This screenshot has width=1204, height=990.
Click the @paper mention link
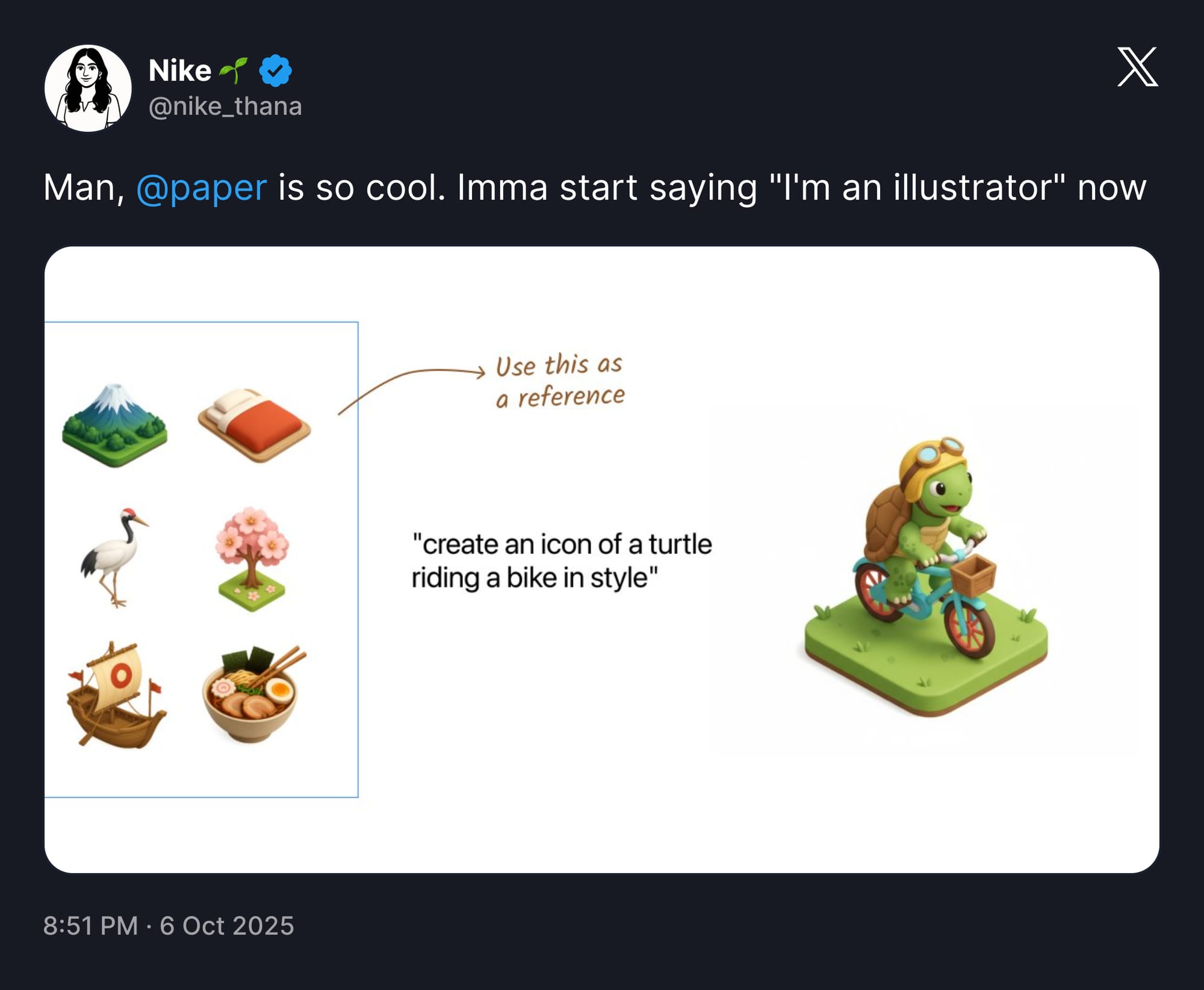[x=201, y=187]
